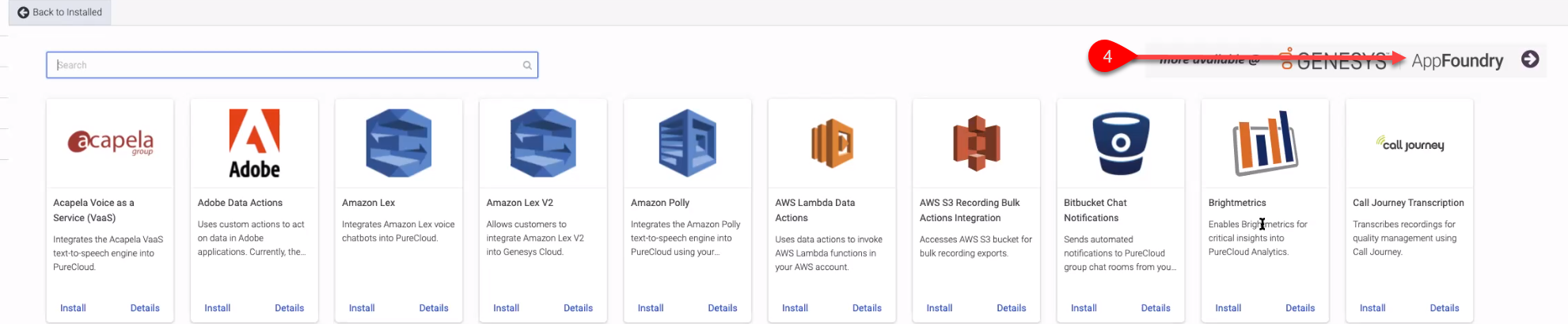Install AWS S3 Recording Bulk Actions Integration
Image resolution: width=1568 pixels, height=324 pixels.
(940, 308)
